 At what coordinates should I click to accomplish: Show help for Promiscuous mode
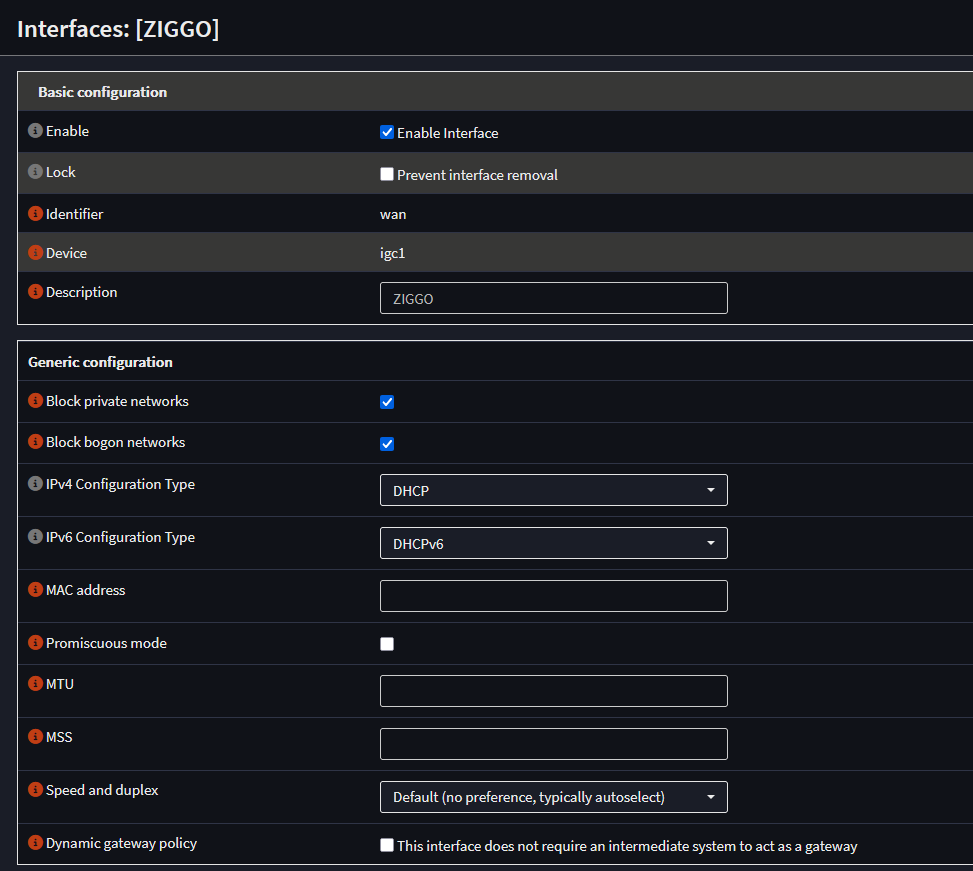35,643
